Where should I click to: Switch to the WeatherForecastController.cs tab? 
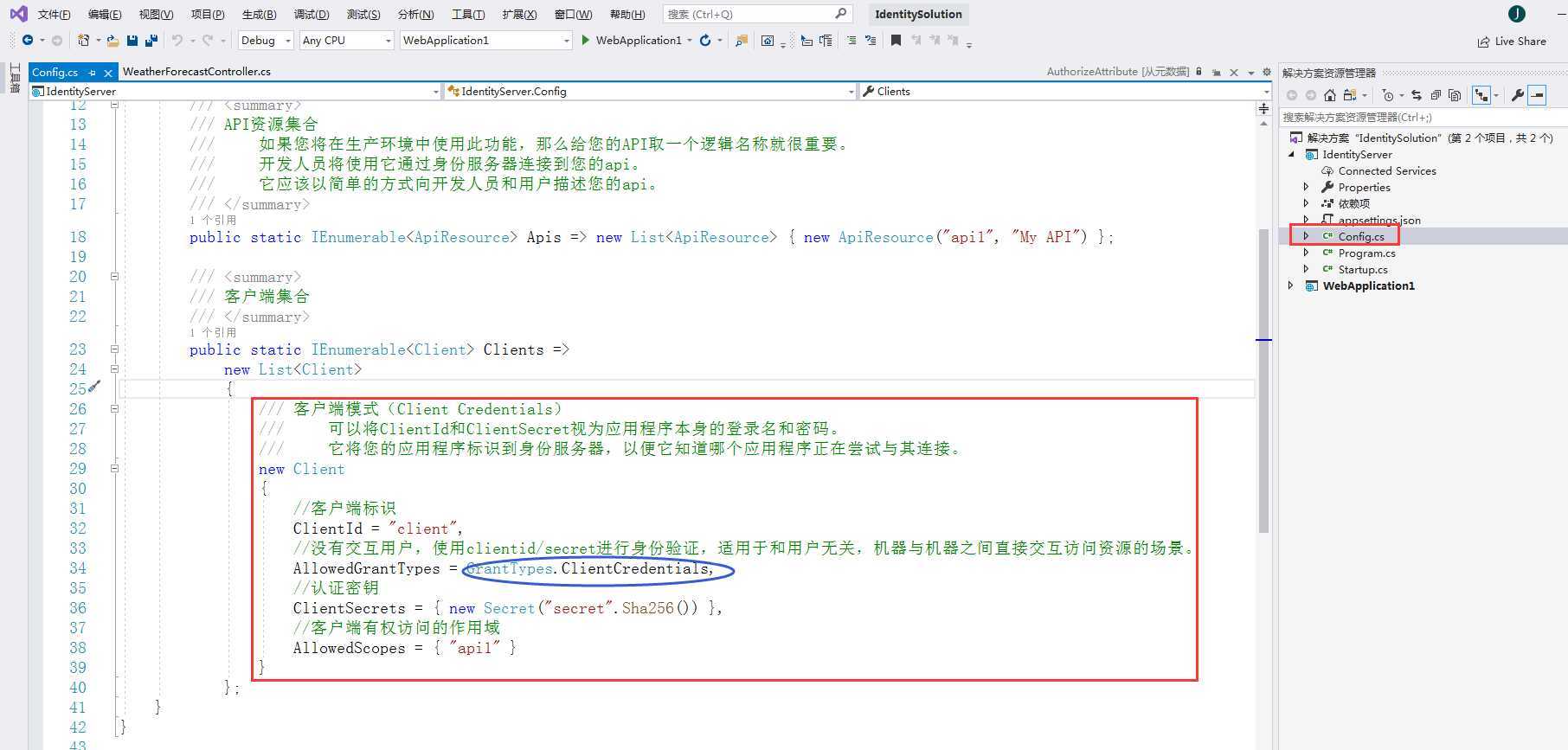coord(196,72)
